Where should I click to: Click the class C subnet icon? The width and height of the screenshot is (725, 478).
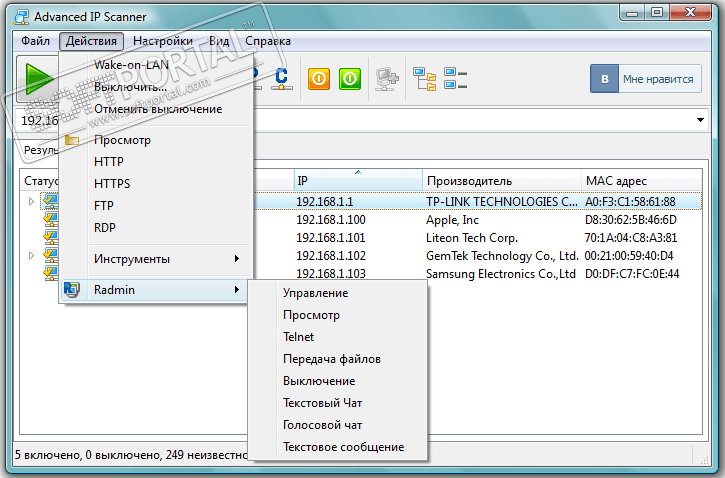pyautogui.click(x=281, y=79)
